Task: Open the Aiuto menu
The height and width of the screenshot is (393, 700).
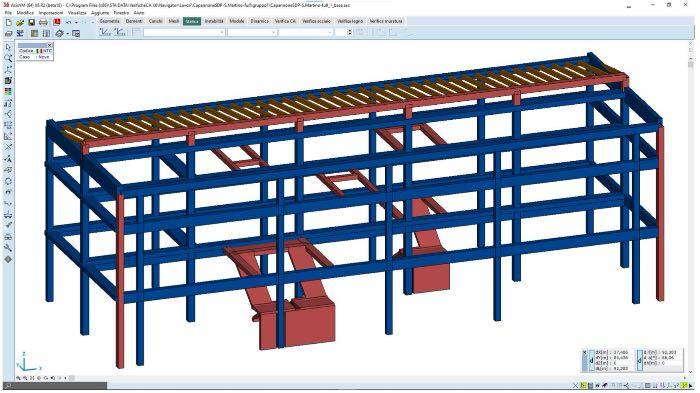Action: (x=139, y=13)
